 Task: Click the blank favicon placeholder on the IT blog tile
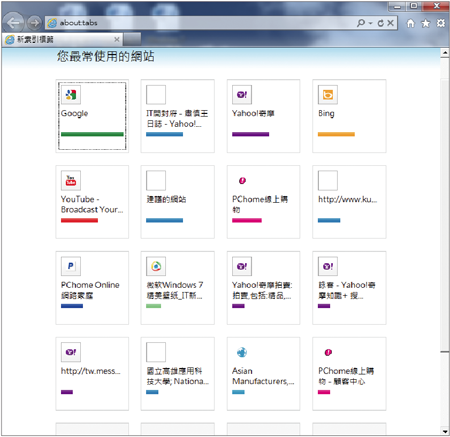point(156,95)
